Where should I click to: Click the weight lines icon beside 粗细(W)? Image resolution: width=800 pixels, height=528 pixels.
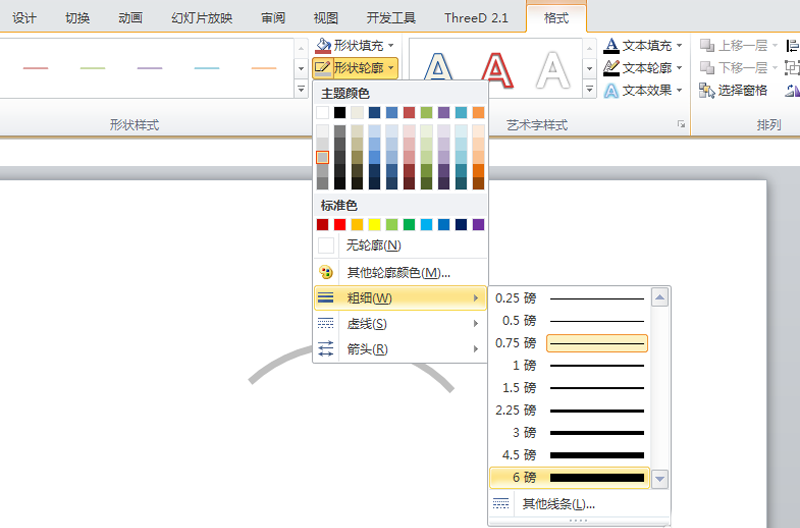pos(326,298)
